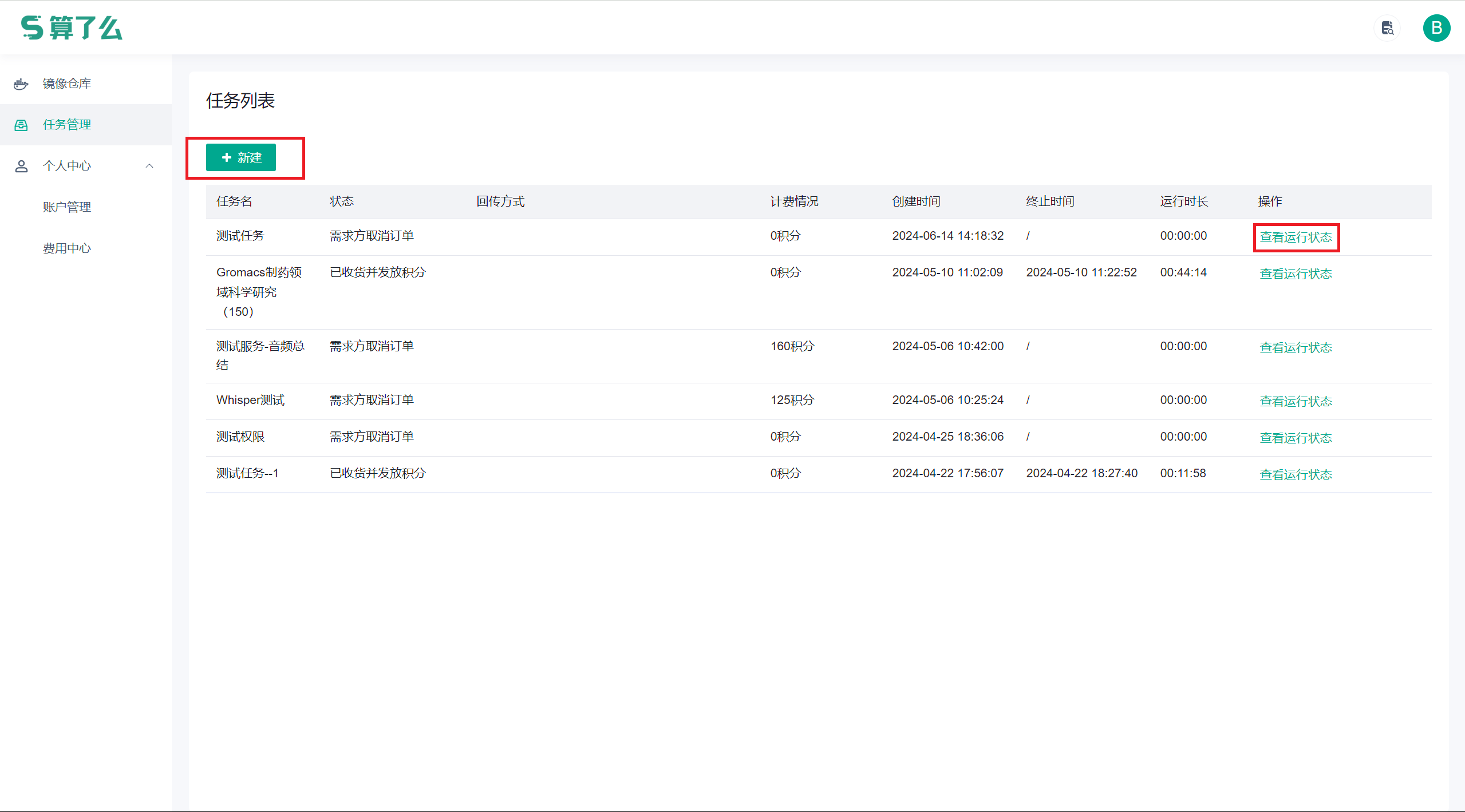The width and height of the screenshot is (1465, 812).
Task: Select task name Gromacs制药领域科学研究（150）
Action: point(259,292)
